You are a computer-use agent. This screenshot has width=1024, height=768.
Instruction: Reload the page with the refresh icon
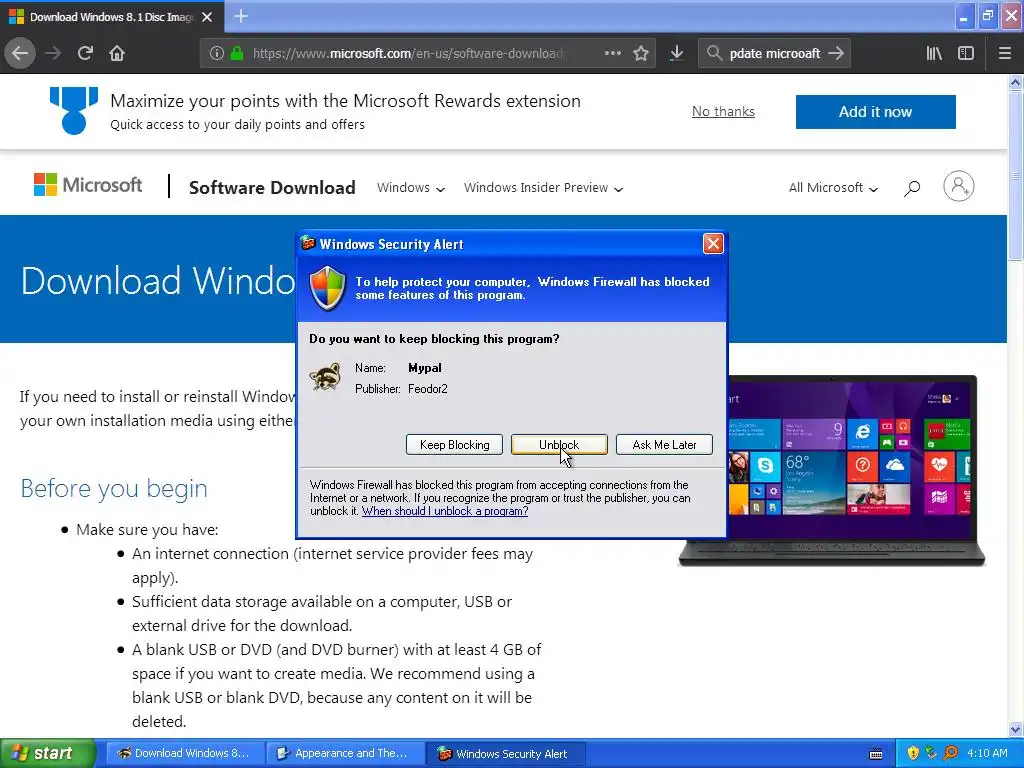(85, 53)
